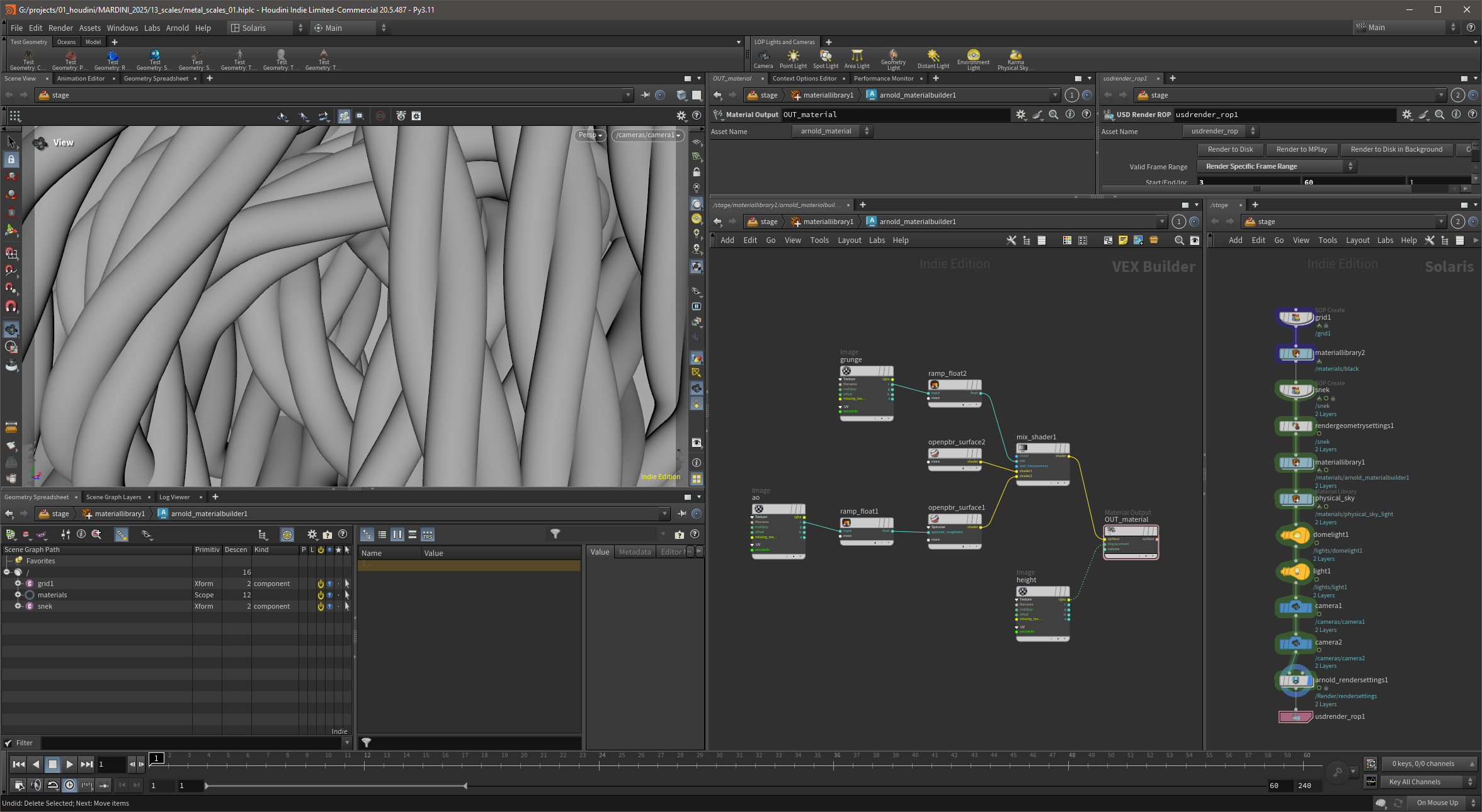1482x812 pixels.
Task: Toggle the activation icon on the materials row
Action: tap(321, 595)
